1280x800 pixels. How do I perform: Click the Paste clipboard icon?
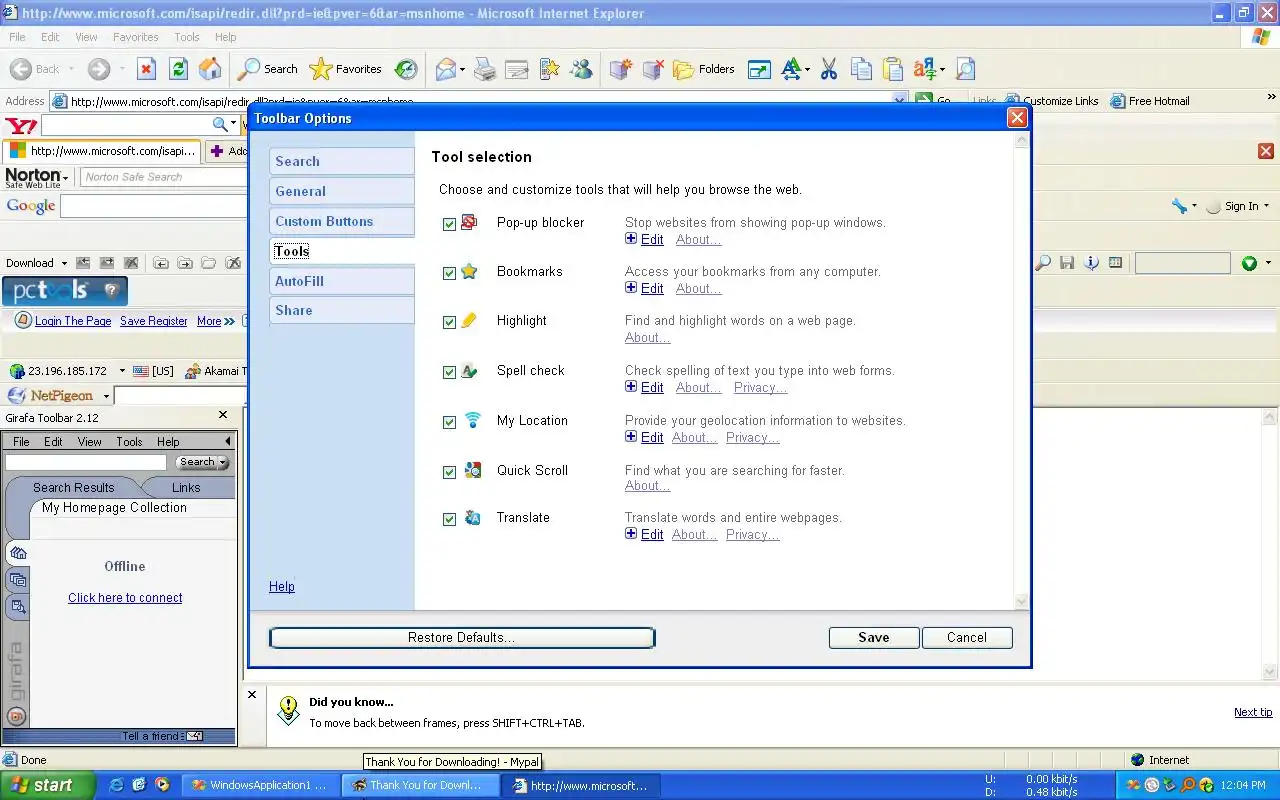893,69
